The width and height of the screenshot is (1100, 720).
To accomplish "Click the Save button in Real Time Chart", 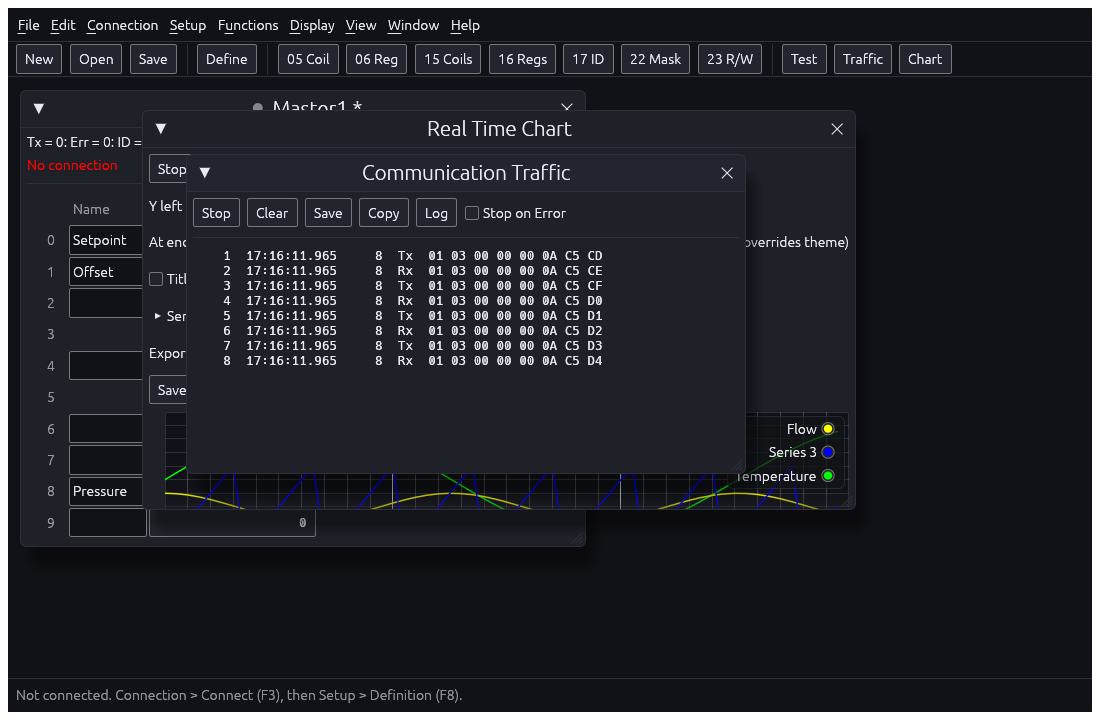I will click(x=169, y=390).
